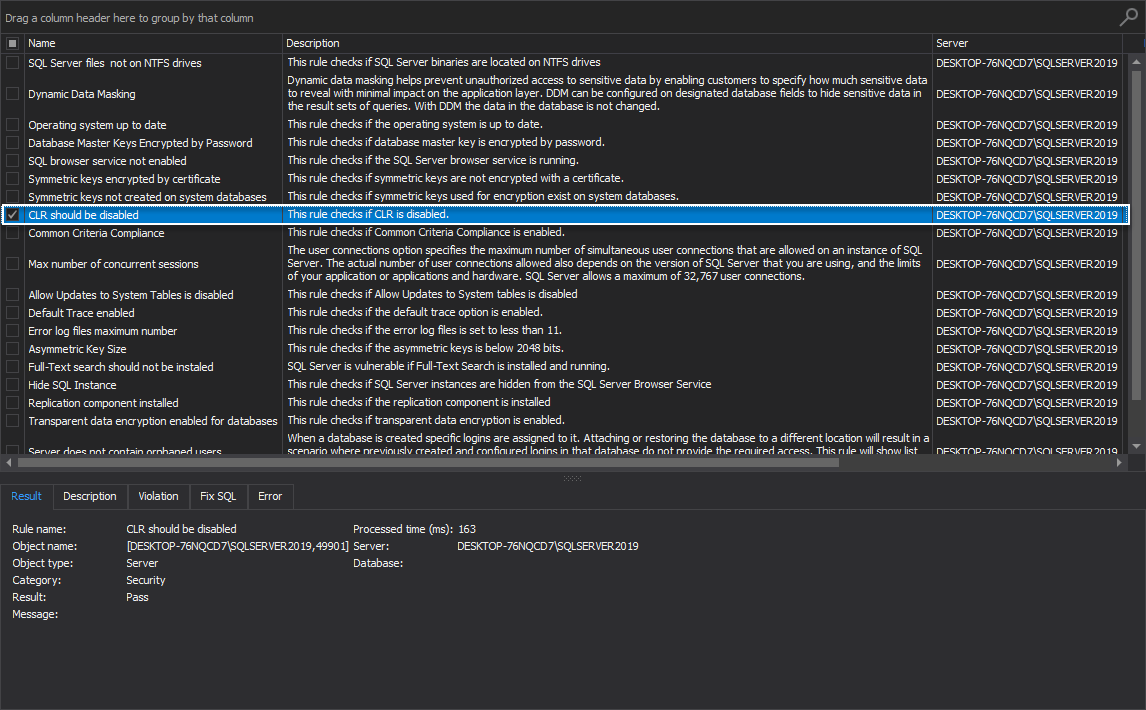Check the Hide SQL Instance checkbox
The width and height of the screenshot is (1146, 710).
pyautogui.click(x=12, y=385)
